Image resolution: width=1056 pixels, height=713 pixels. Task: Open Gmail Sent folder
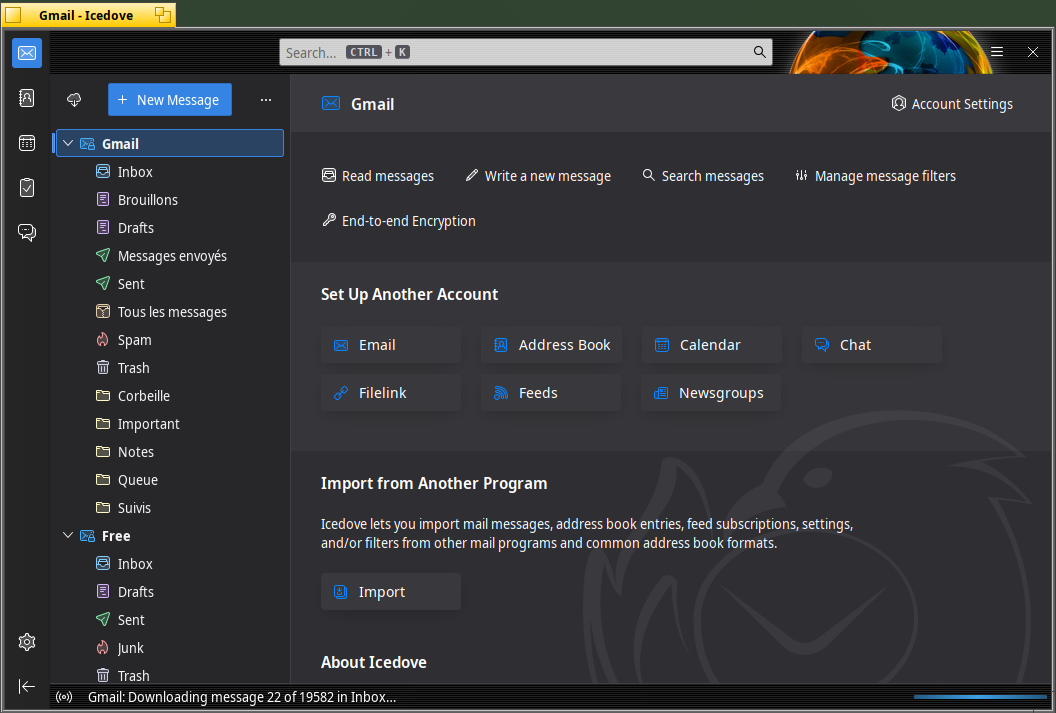pyautogui.click(x=170, y=283)
